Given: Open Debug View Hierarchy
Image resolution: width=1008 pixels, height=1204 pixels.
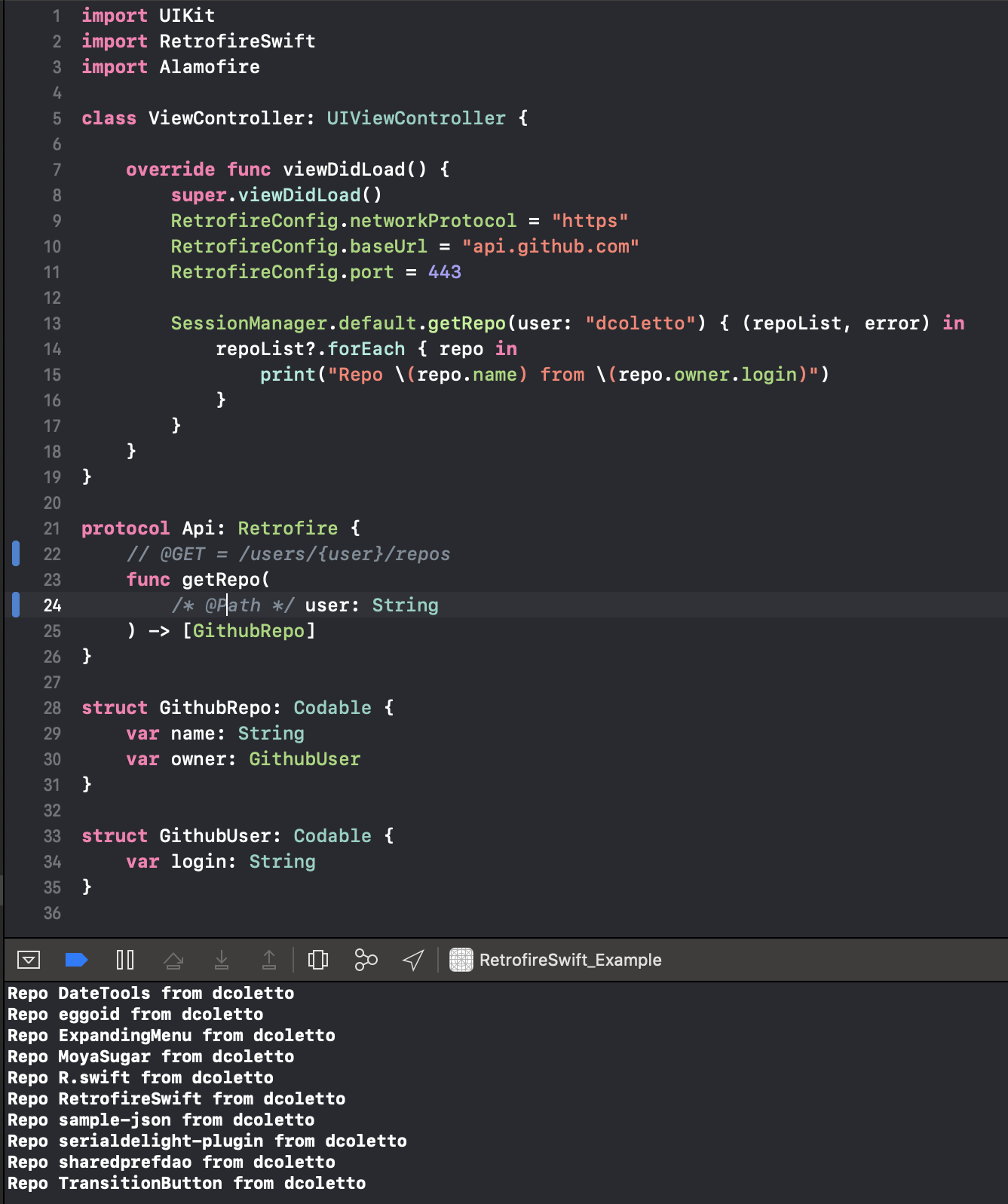Looking at the screenshot, I should tap(318, 960).
